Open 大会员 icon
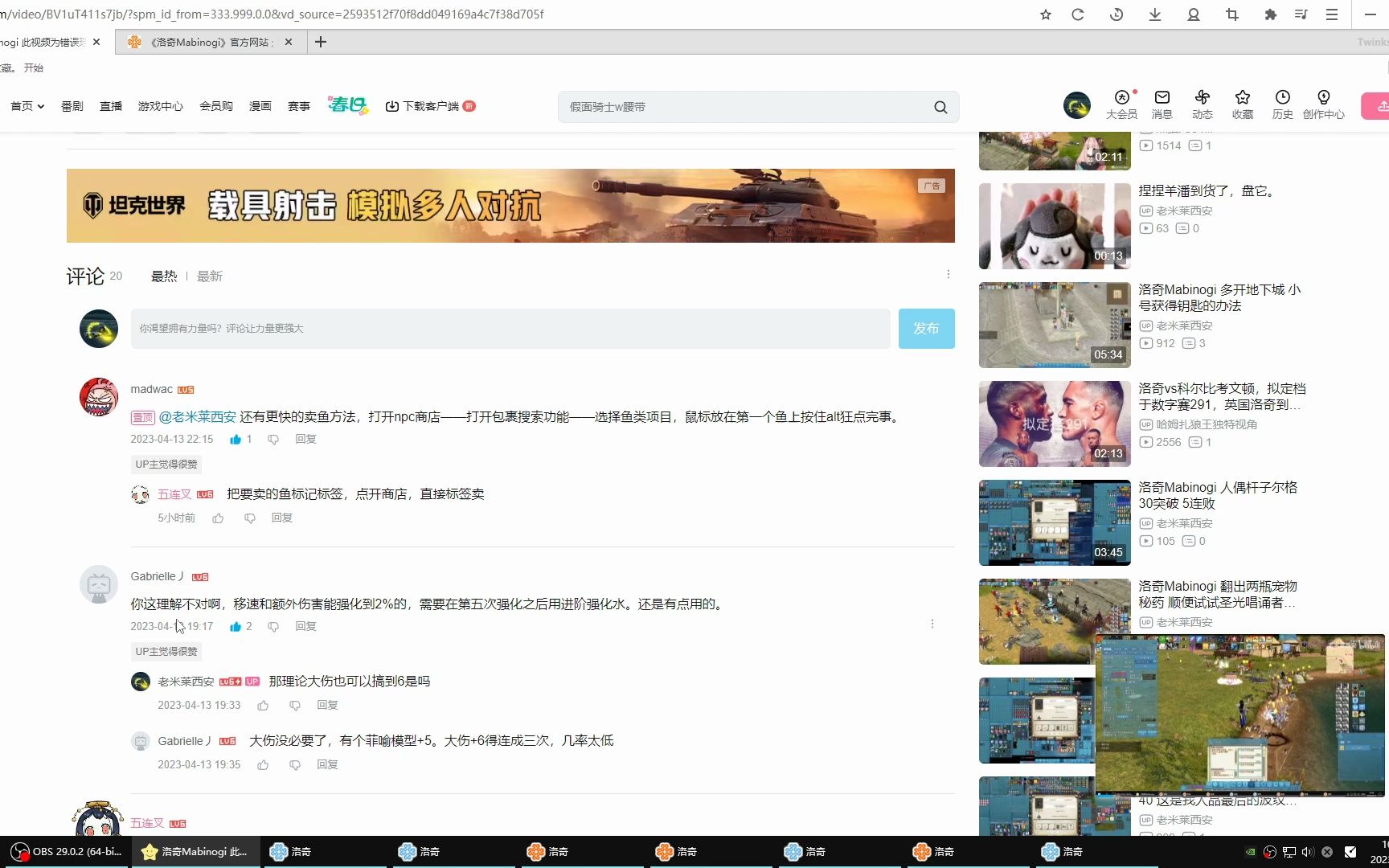Viewport: 1389px width, 868px height. point(1121,105)
